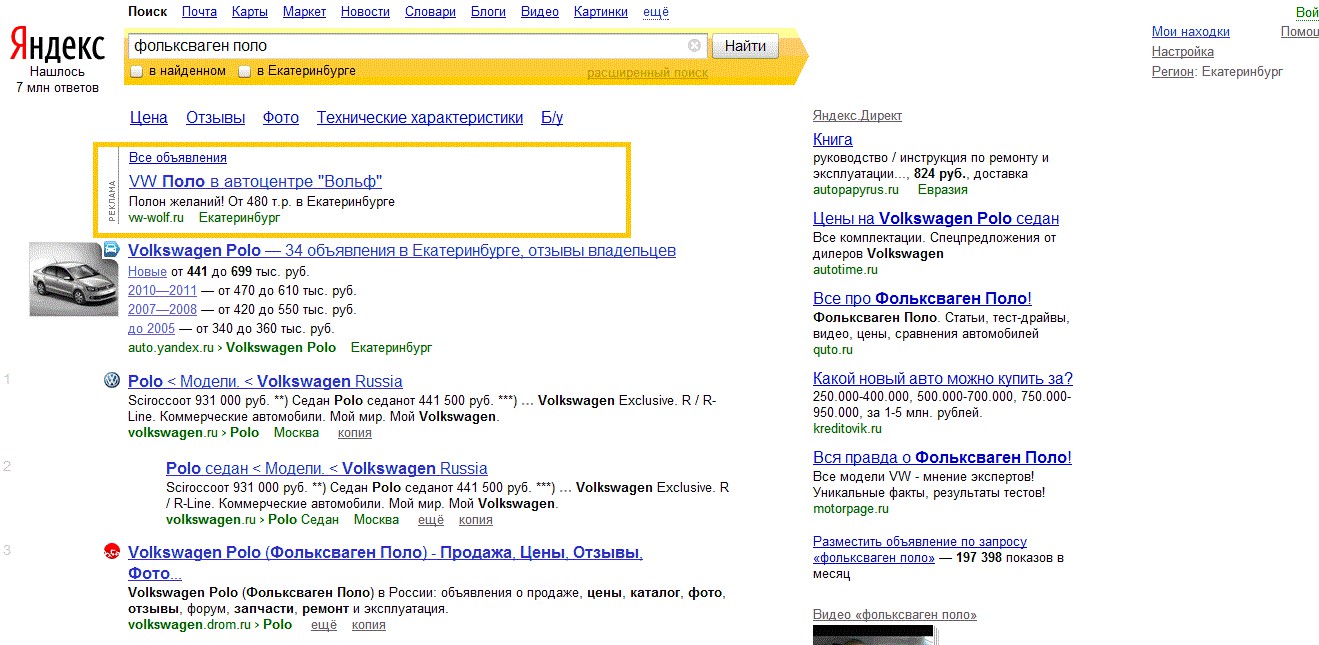Image resolution: width=1319 pixels, height=645 pixels.
Task: Click the drom.ru red favicon icon
Action: [x=111, y=552]
